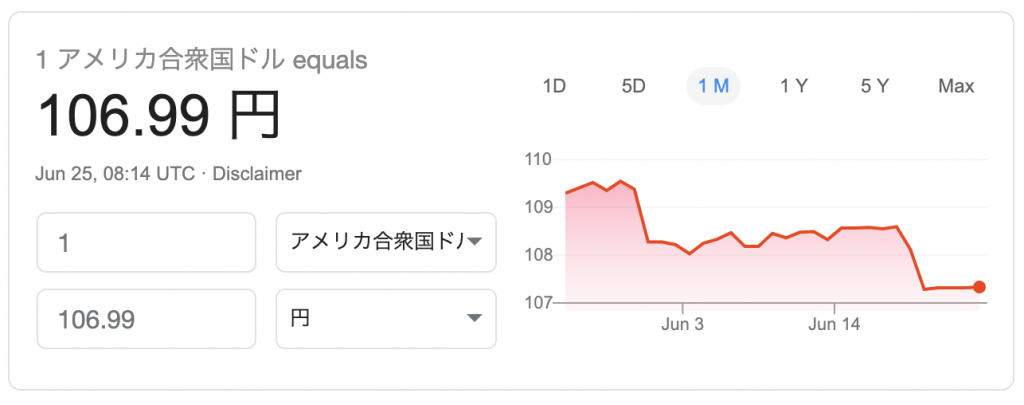Open the 円 target currency dropdown

coord(386,319)
